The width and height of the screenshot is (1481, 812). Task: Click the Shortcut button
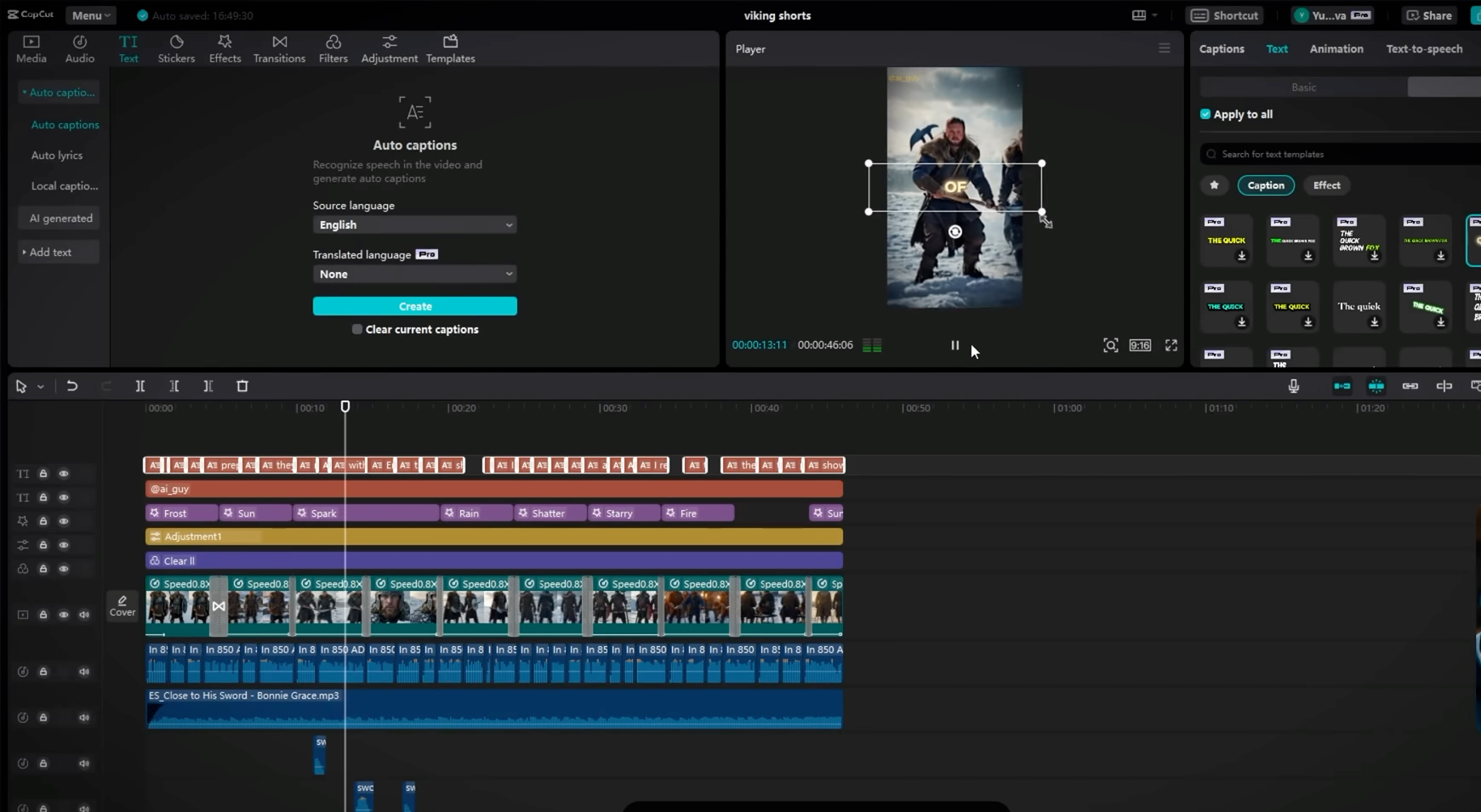pyautogui.click(x=1225, y=15)
